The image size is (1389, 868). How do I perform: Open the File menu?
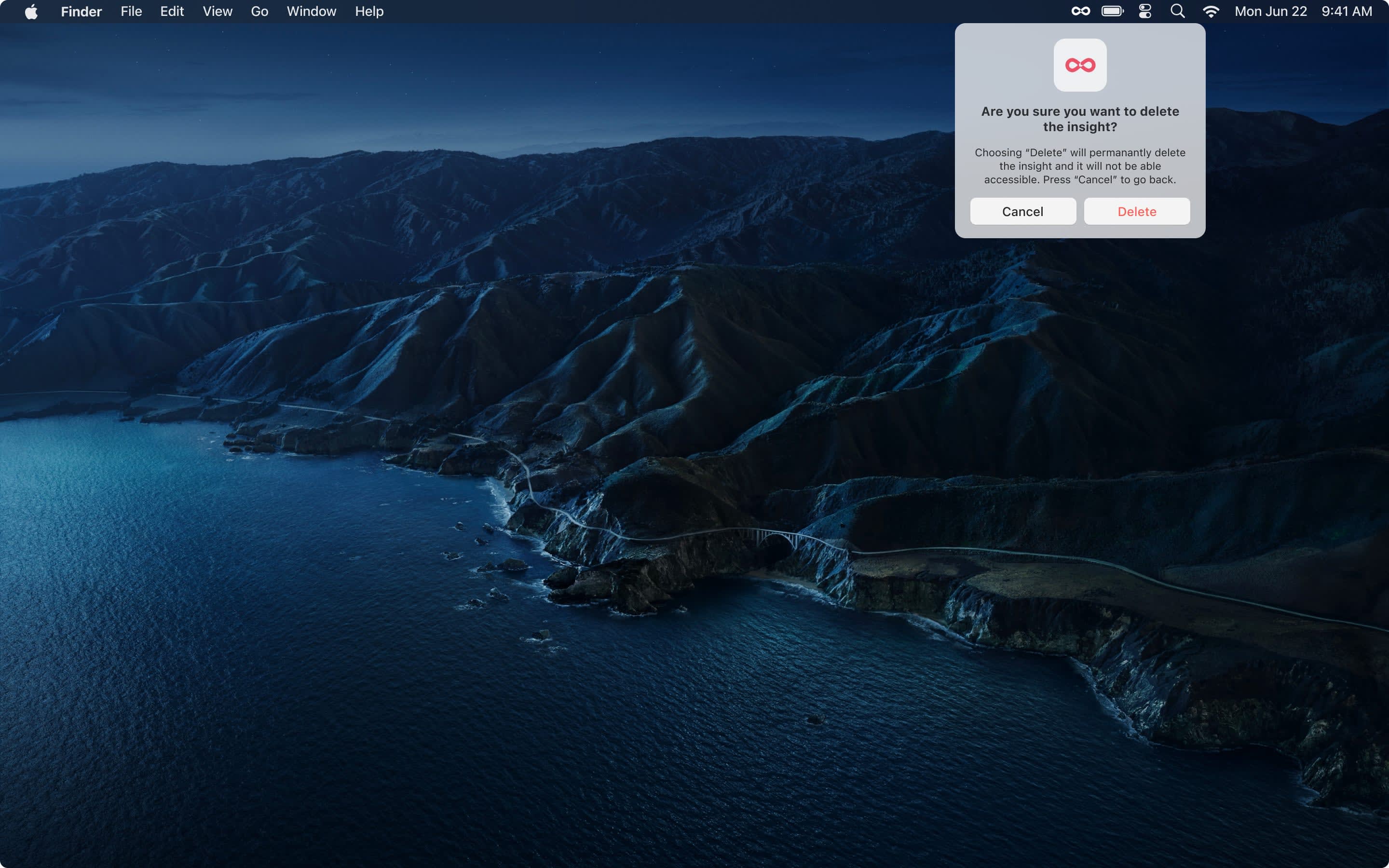[132, 12]
